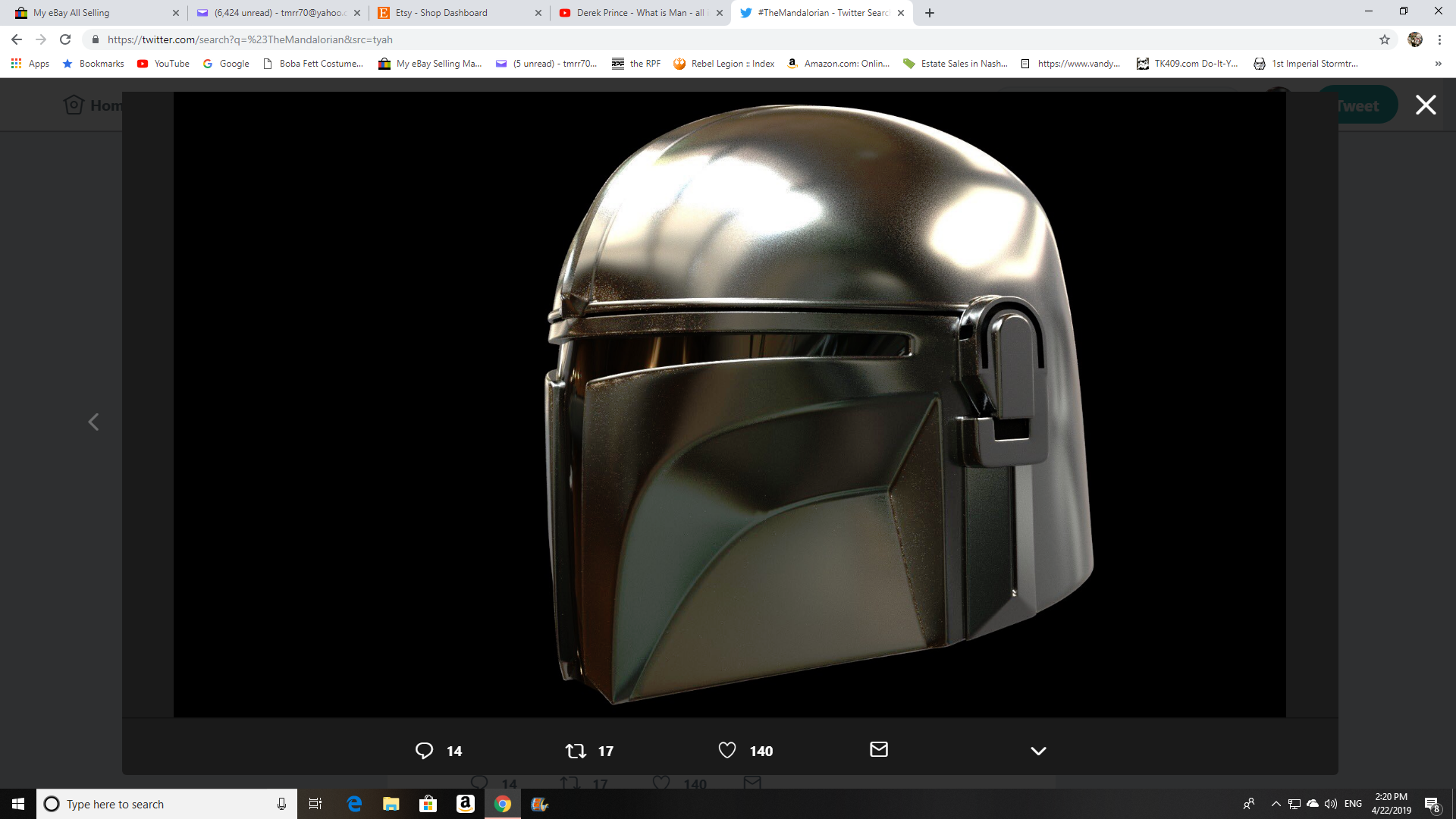Close the Derek Prince YouTube tab
This screenshot has width=1456, height=819.
pos(720,13)
